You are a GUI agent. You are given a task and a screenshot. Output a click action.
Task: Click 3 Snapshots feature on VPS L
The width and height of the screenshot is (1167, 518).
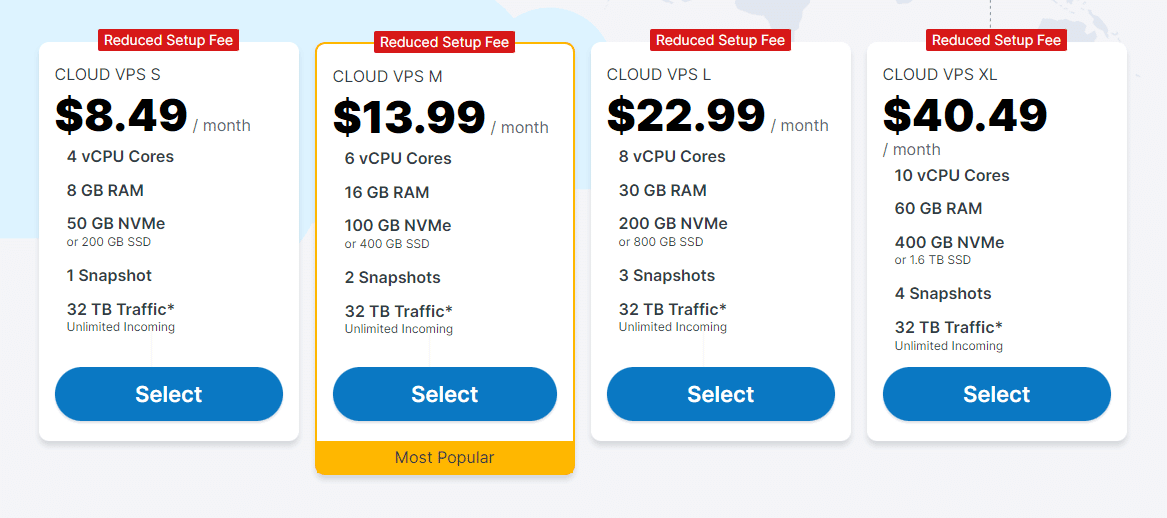pos(667,275)
